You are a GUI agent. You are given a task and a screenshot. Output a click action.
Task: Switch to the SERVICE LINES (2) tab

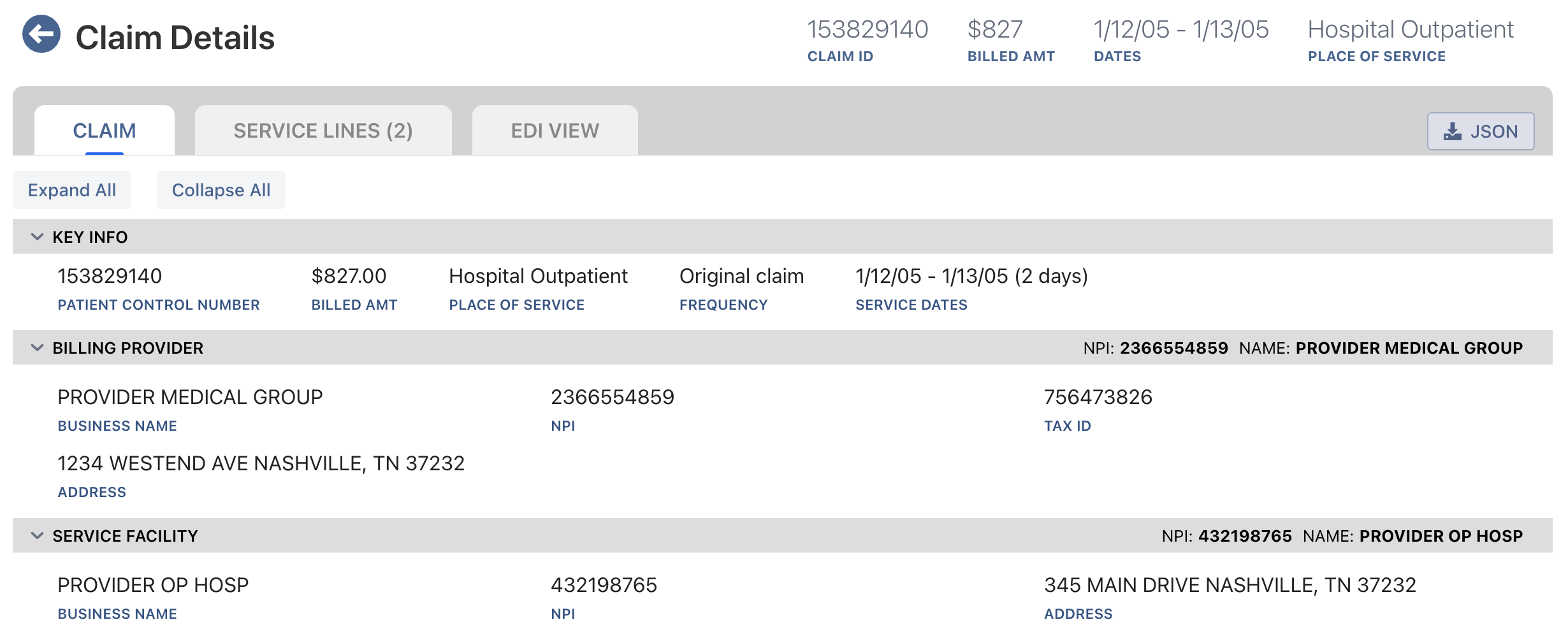tap(323, 131)
